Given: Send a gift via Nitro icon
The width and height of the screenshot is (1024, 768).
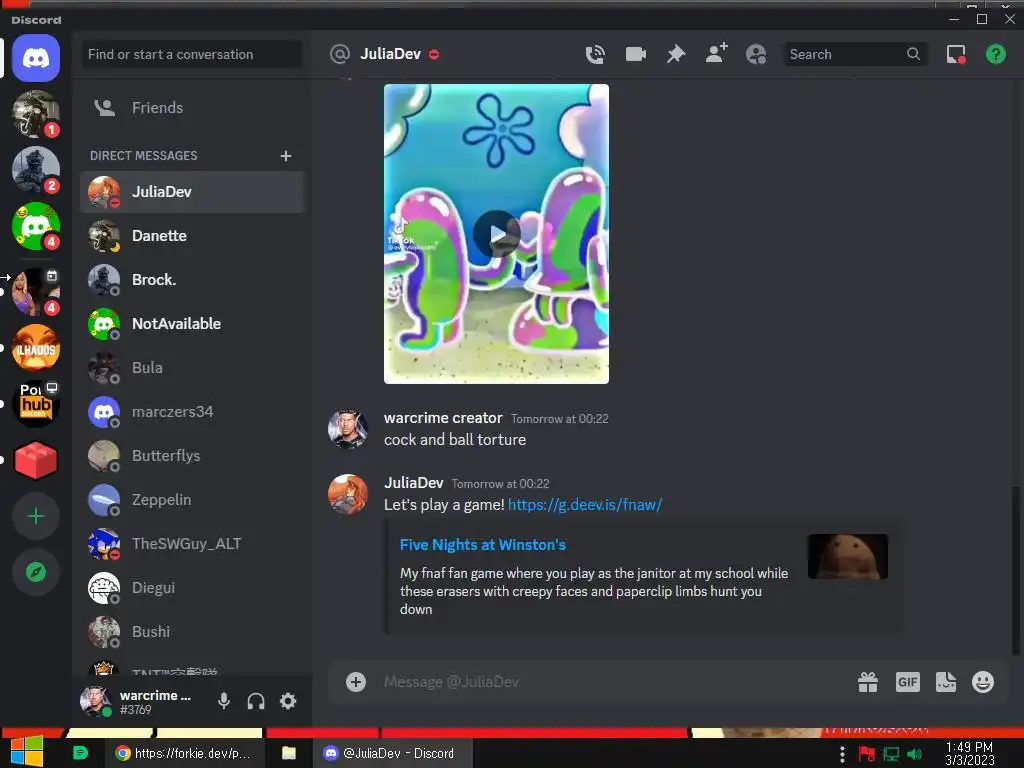Looking at the screenshot, I should pyautogui.click(x=868, y=682).
